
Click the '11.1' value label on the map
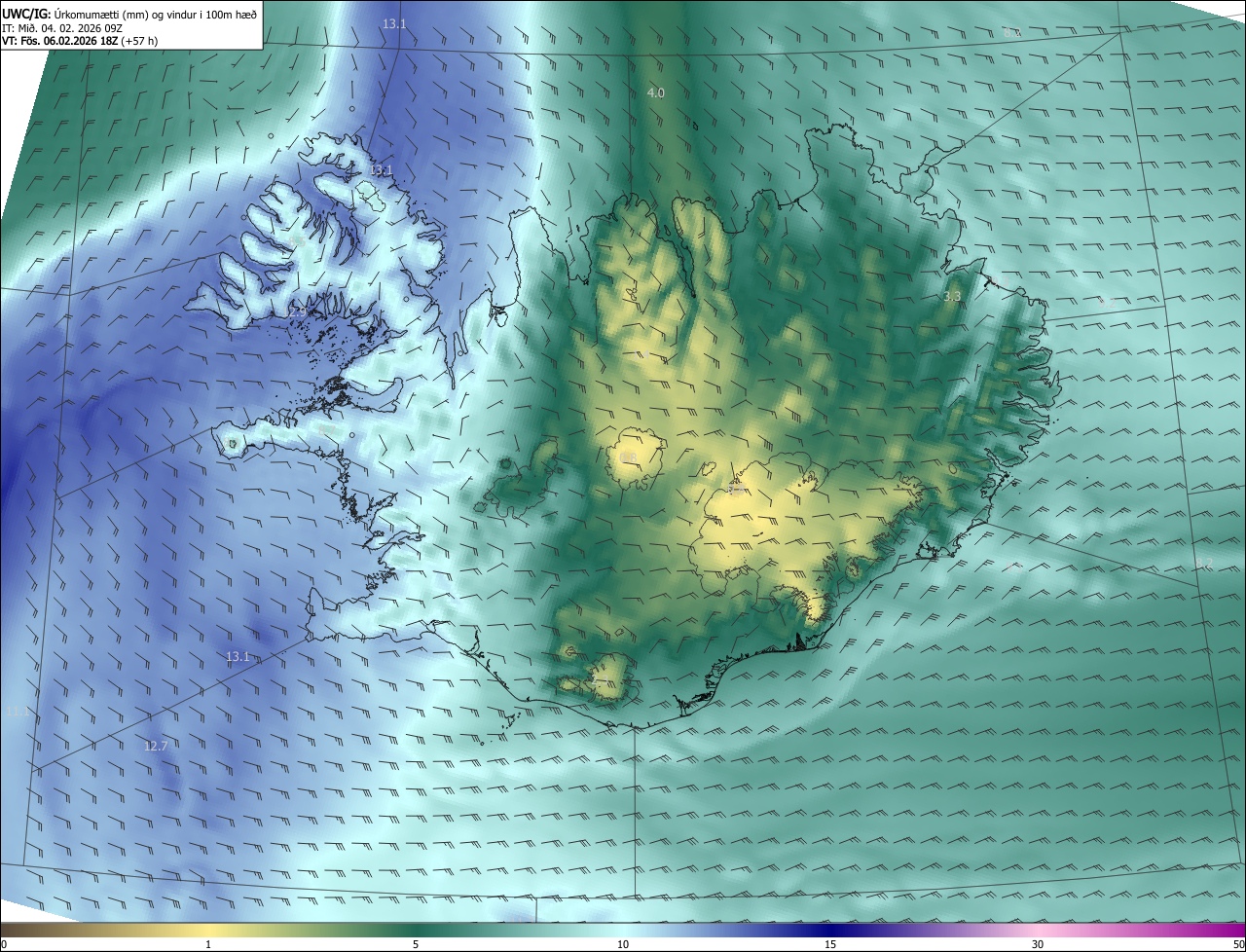[18, 712]
